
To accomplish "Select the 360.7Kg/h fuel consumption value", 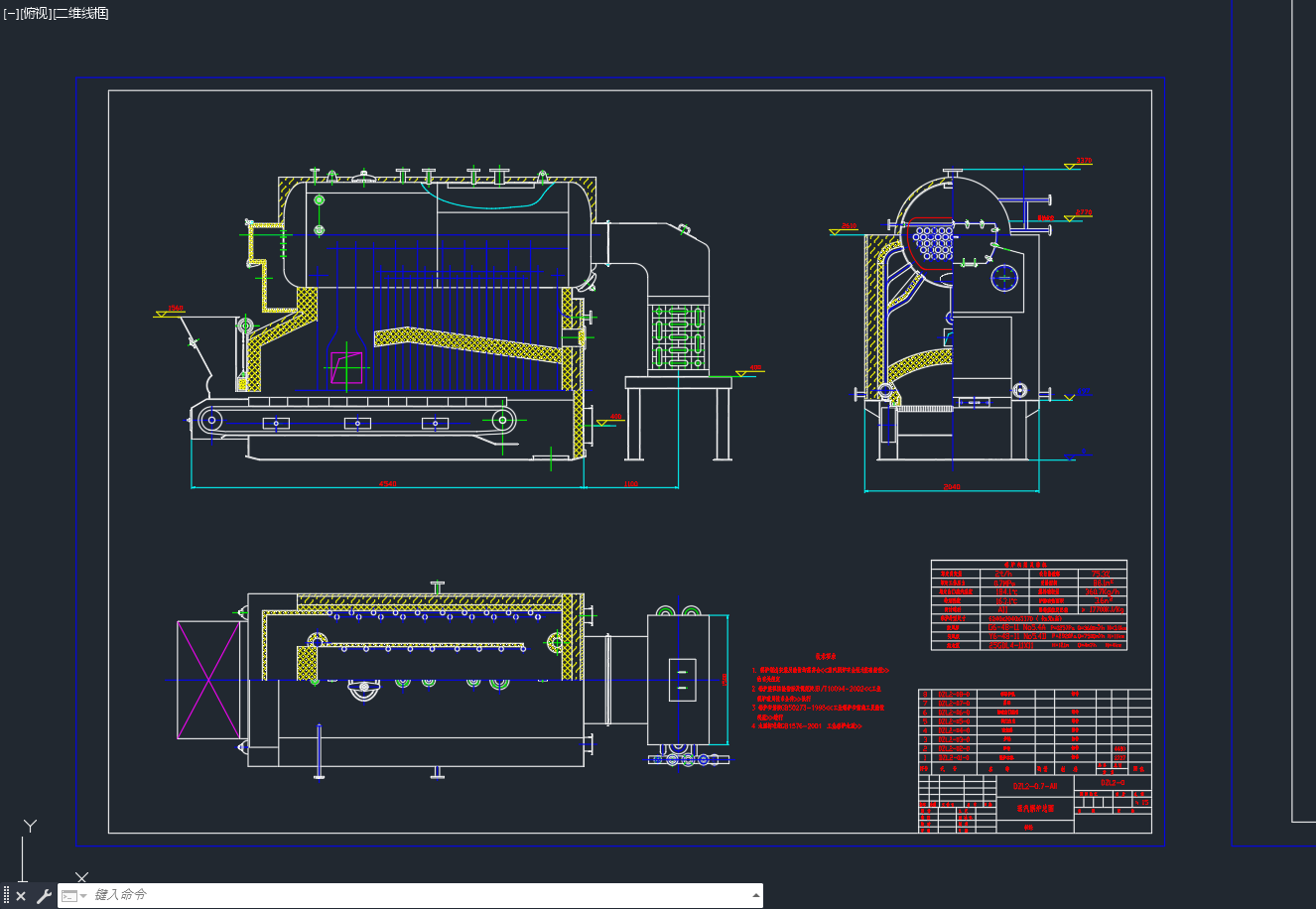I will pyautogui.click(x=1102, y=591).
